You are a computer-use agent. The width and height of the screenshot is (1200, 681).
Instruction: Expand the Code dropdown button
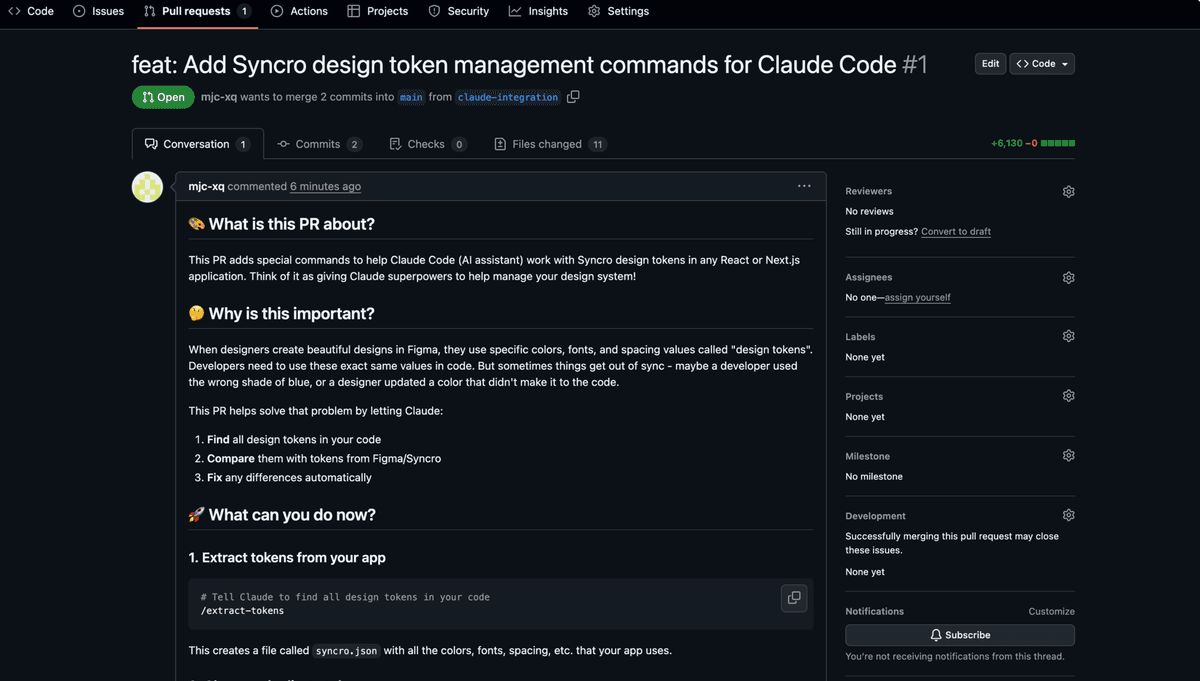point(1042,64)
